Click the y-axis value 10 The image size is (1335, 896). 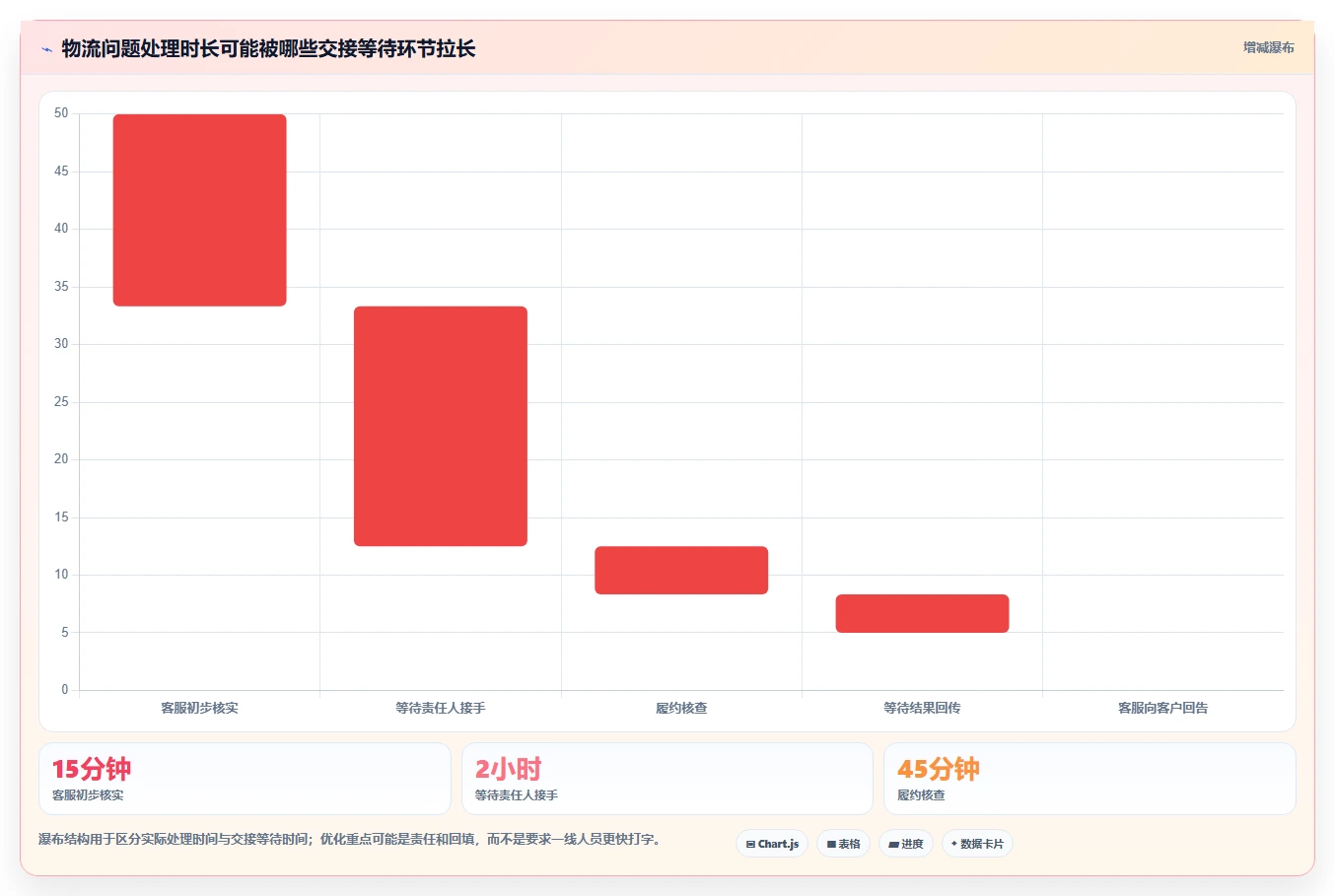[x=61, y=575]
